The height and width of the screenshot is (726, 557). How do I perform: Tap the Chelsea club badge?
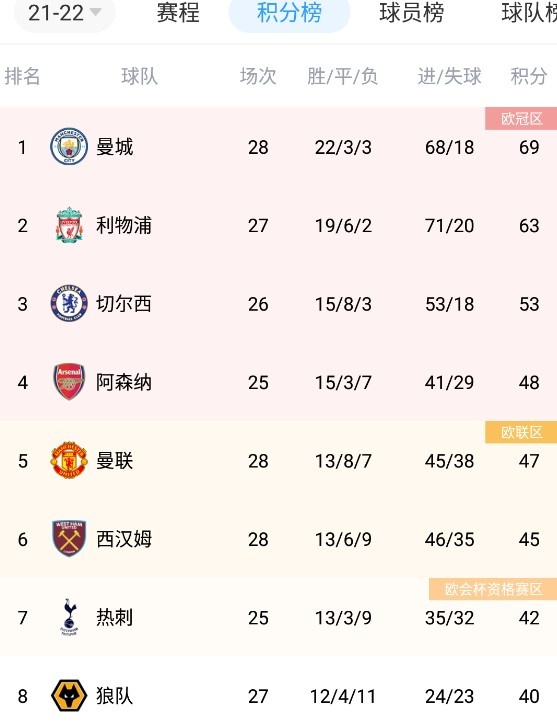69,304
